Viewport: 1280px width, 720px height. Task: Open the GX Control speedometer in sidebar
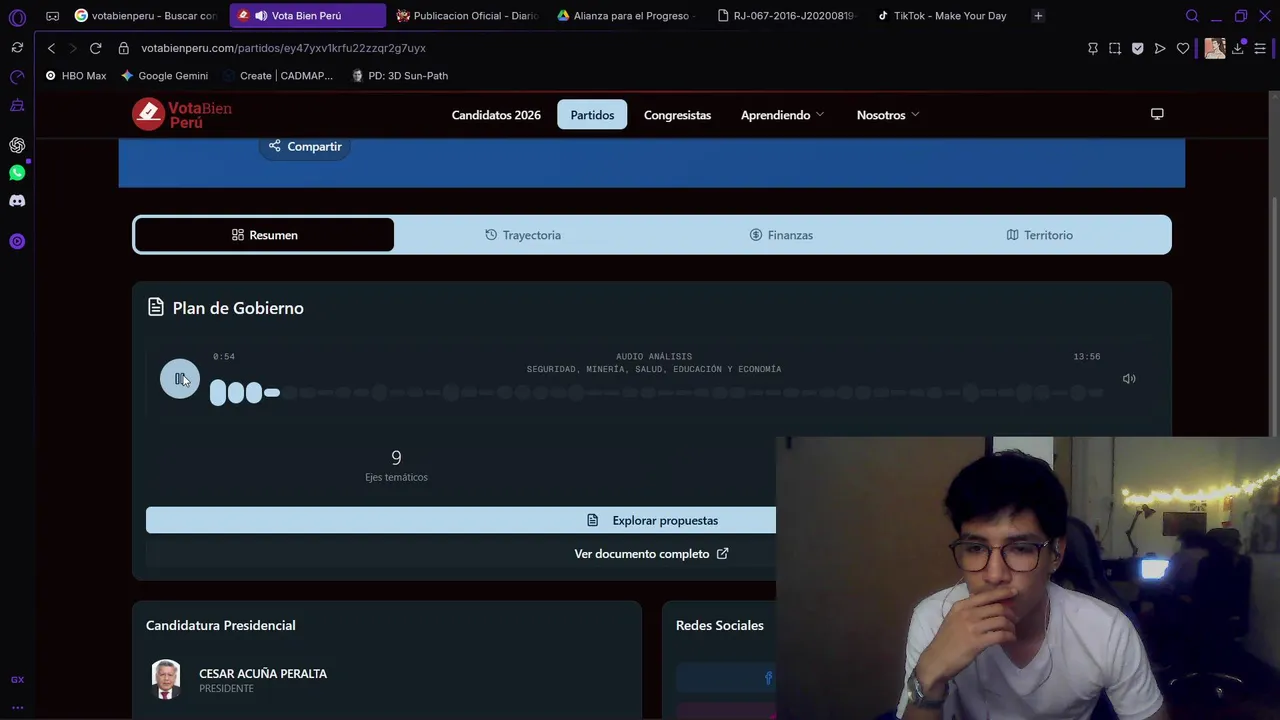tap(17, 77)
